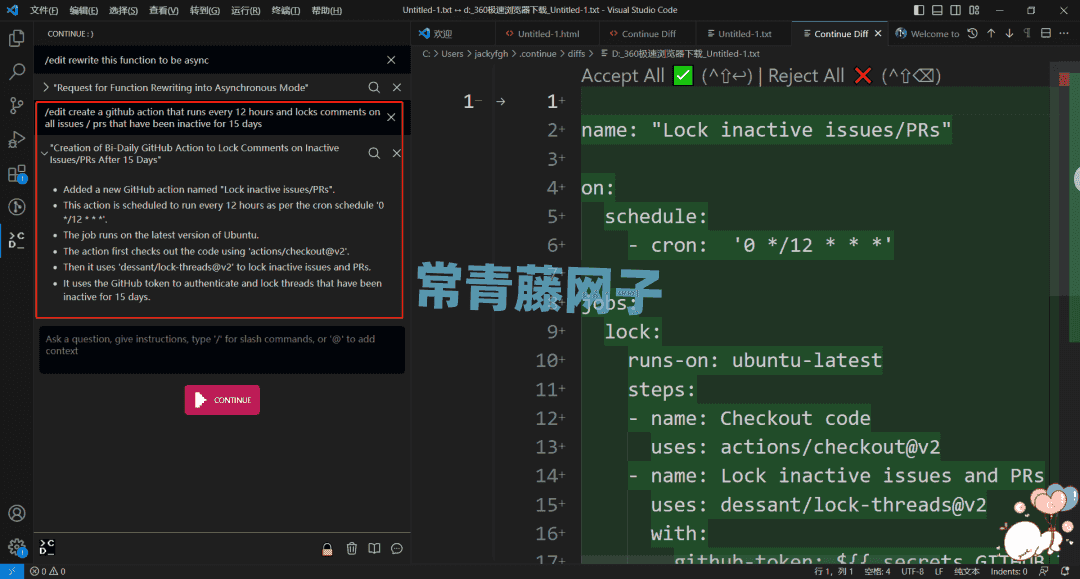Image resolution: width=1080 pixels, height=579 pixels.
Task: Delete the 'Creation of Bi-Daily GitHub Action' response
Action: tap(397, 153)
